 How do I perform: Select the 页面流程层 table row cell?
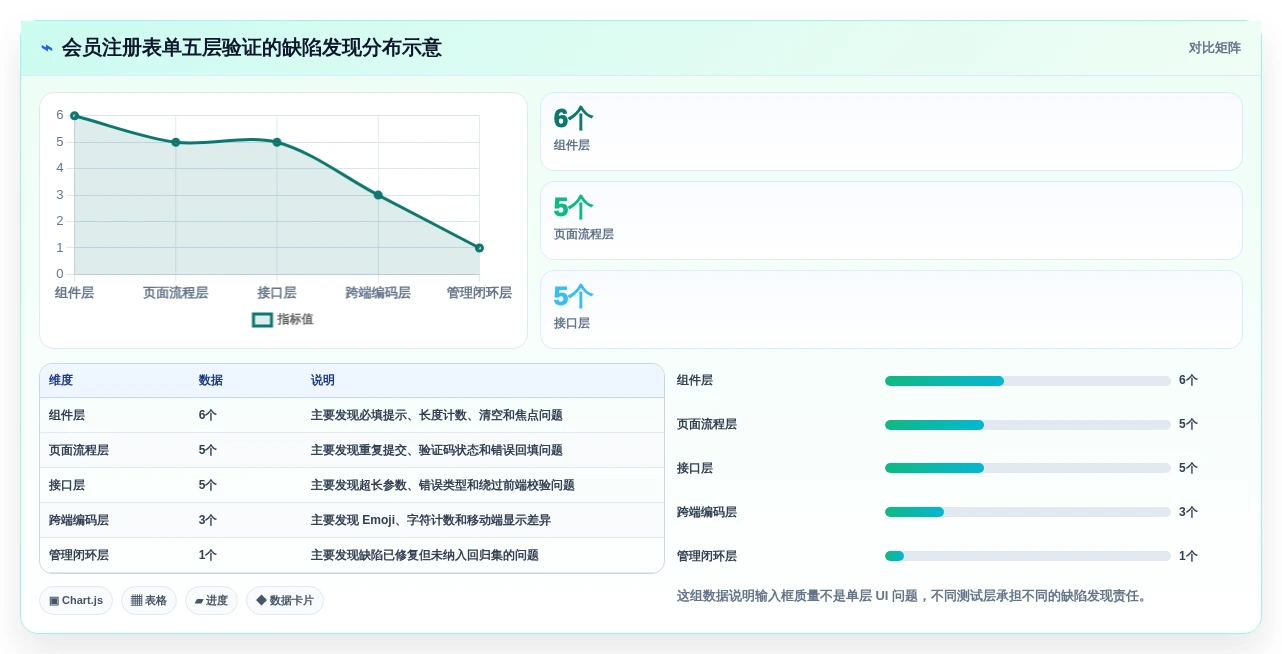coord(79,450)
